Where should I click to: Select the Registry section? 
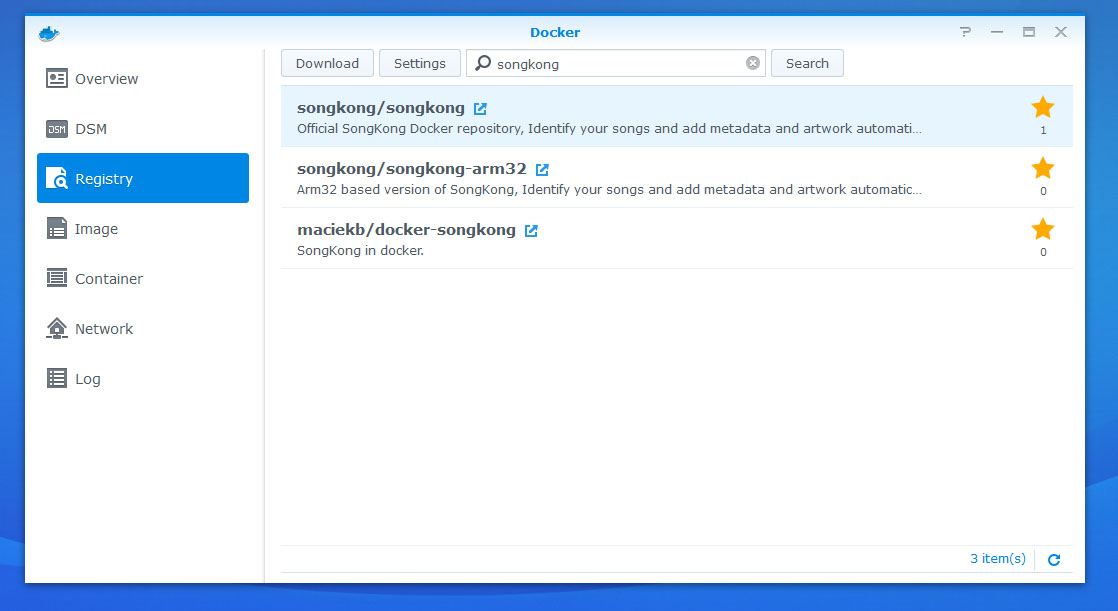pos(143,178)
